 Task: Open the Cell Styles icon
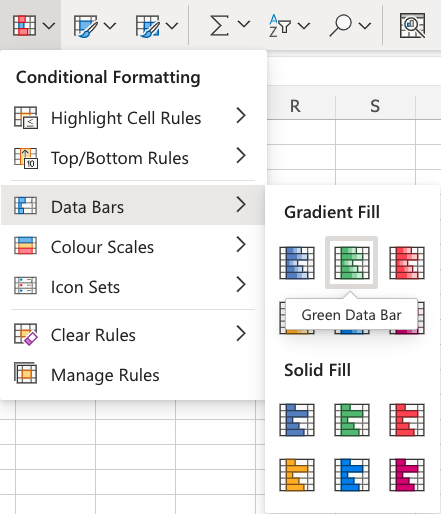click(x=147, y=26)
